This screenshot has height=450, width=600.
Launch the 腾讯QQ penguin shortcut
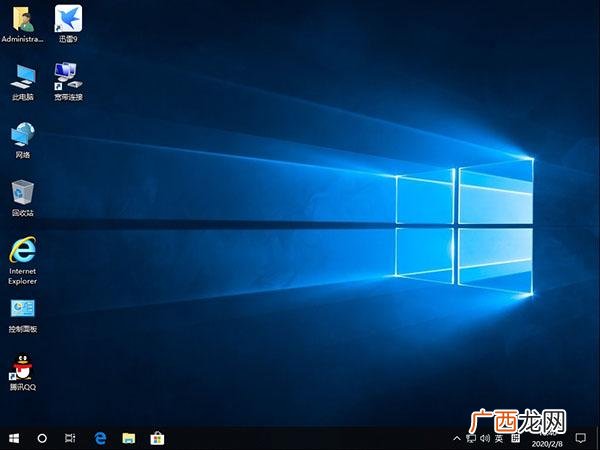(x=23, y=372)
